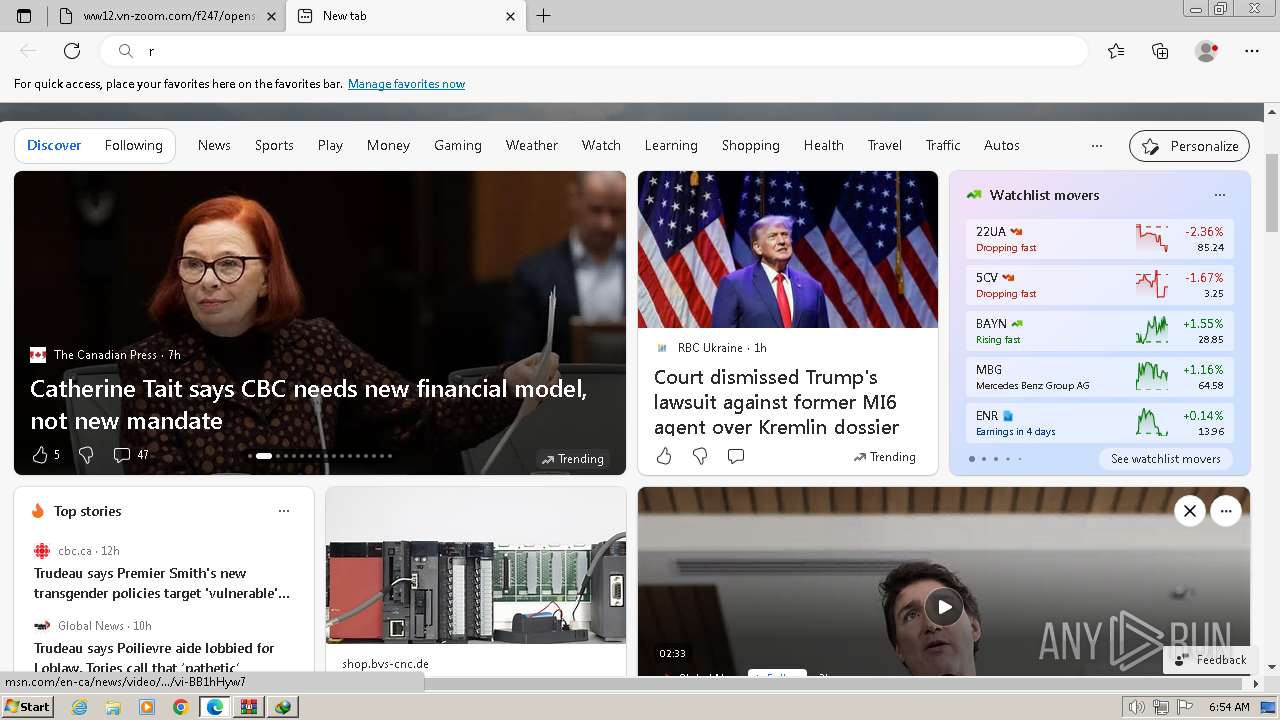Open Microsoft Edge taskbar icon
1280x720 pixels.
coord(215,707)
